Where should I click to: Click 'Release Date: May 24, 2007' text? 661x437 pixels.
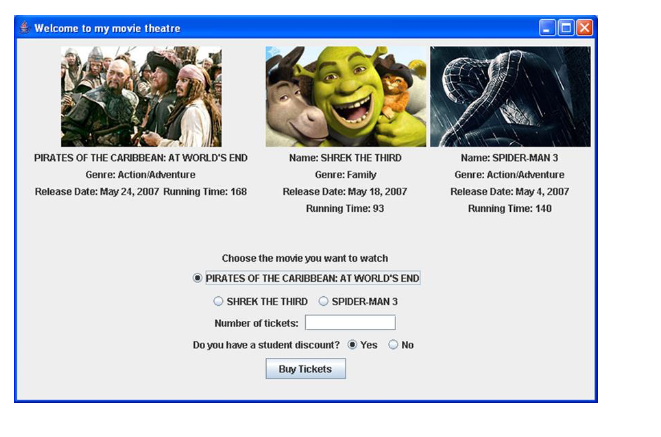97,192
